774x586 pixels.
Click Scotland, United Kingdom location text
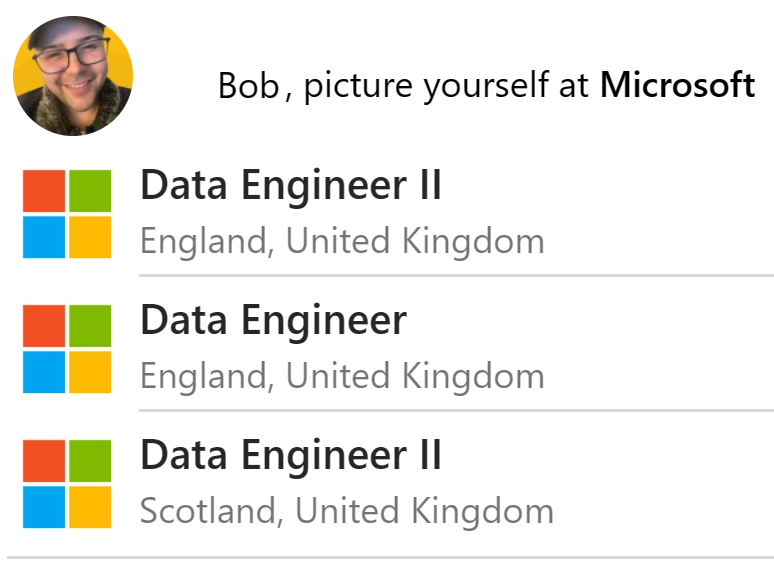[x=346, y=511]
